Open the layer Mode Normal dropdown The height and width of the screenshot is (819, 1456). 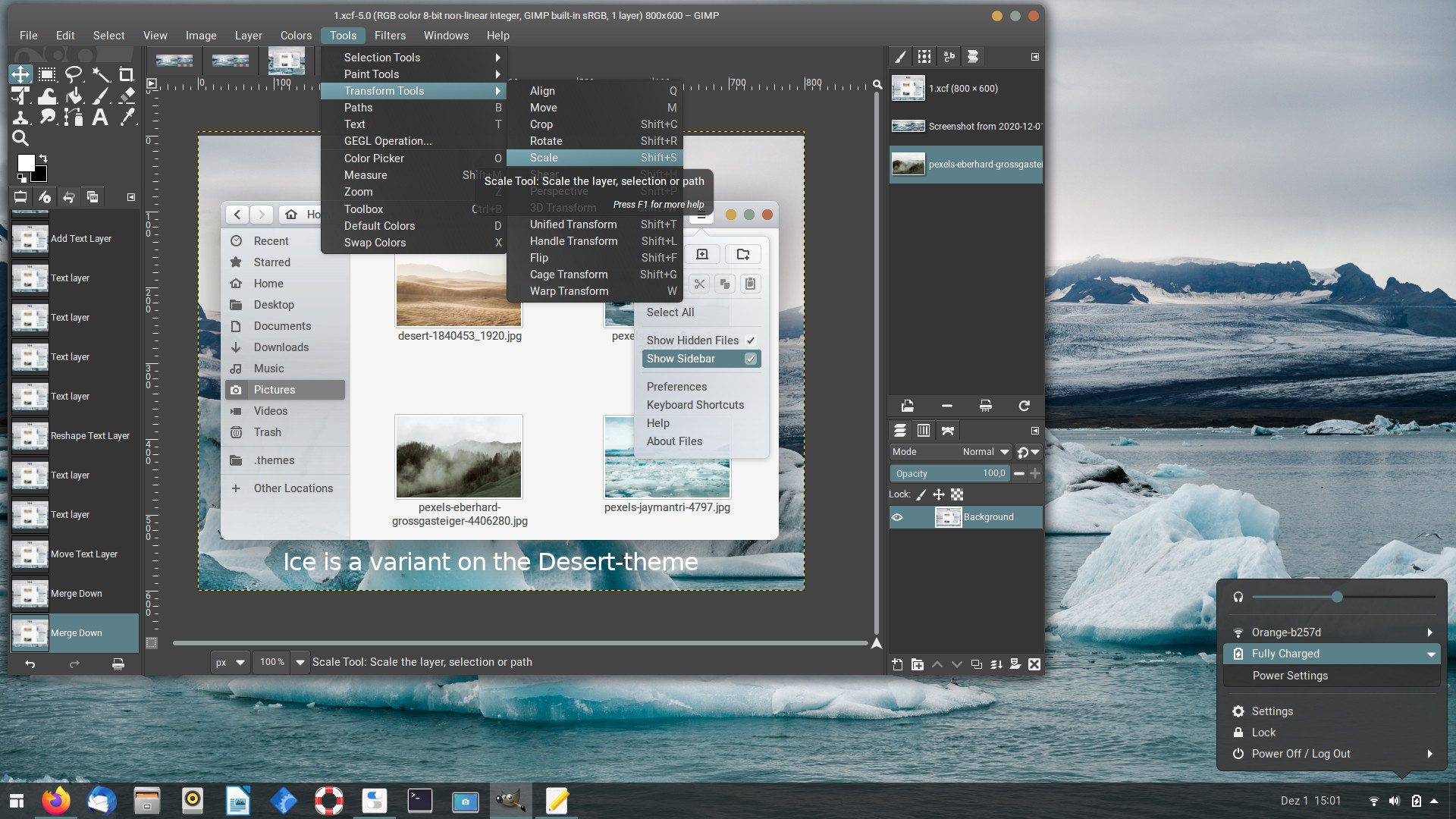click(951, 452)
